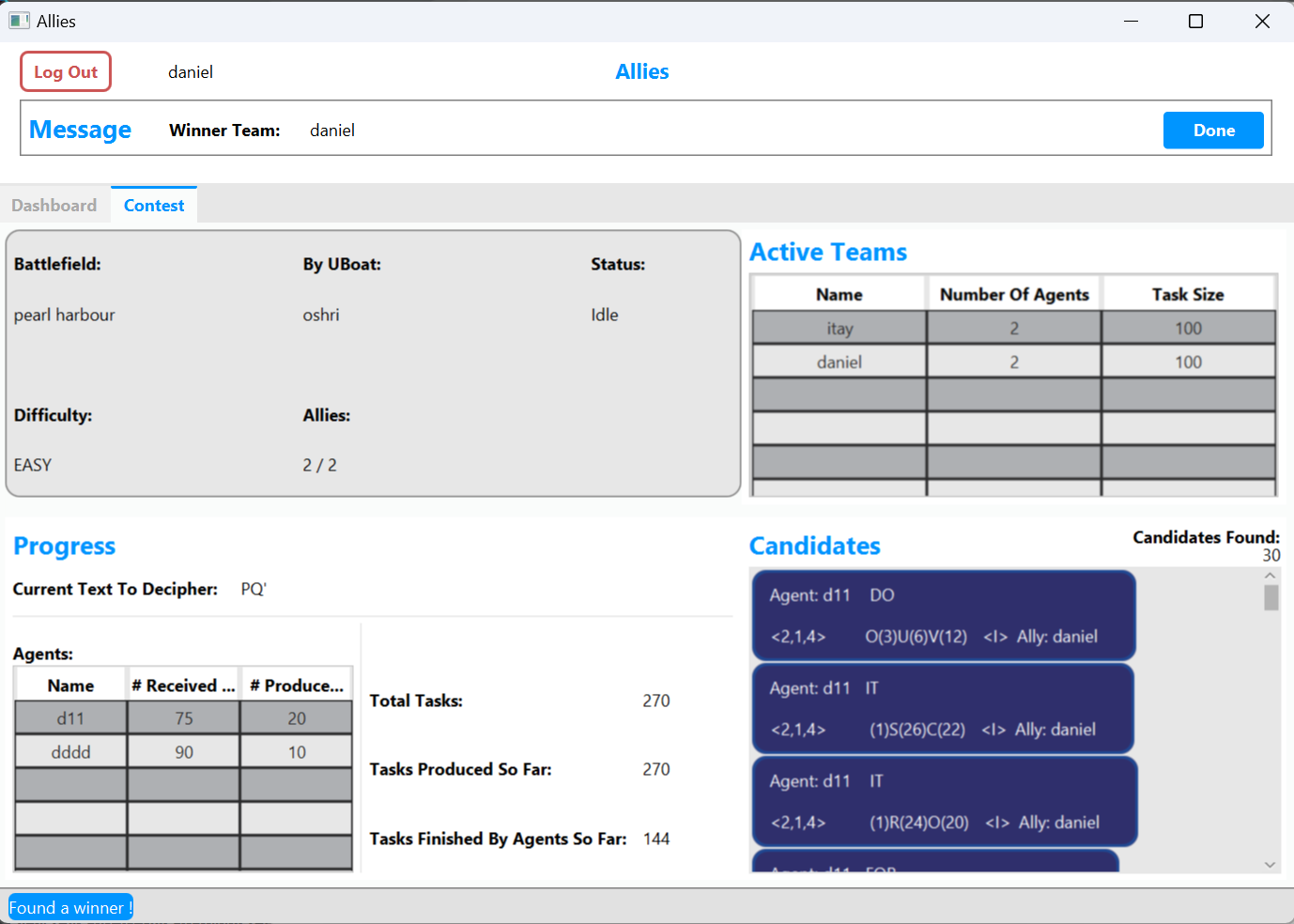Maximize the Allies window
Screen dimensions: 1294x924
coord(1195,21)
